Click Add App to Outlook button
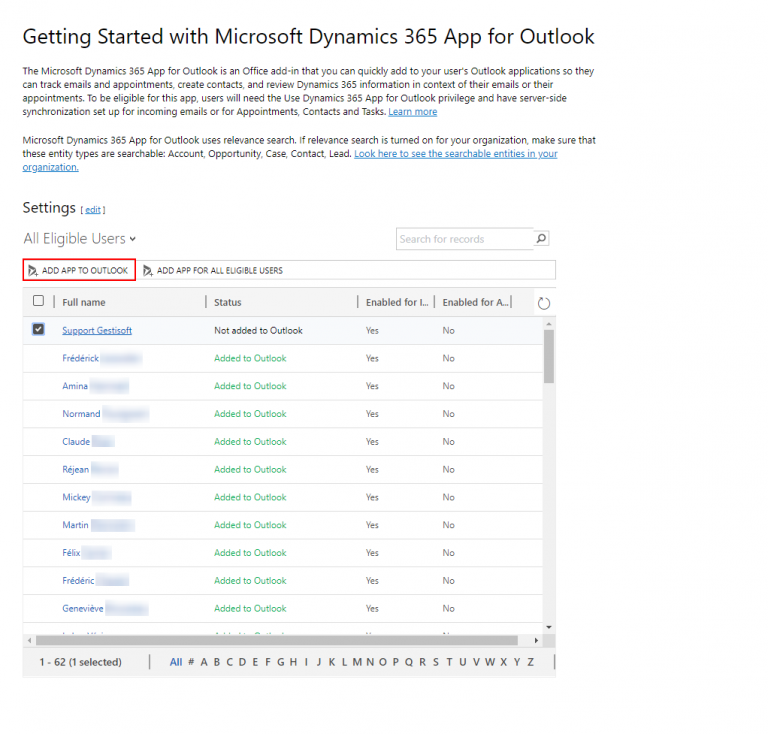 point(79,270)
